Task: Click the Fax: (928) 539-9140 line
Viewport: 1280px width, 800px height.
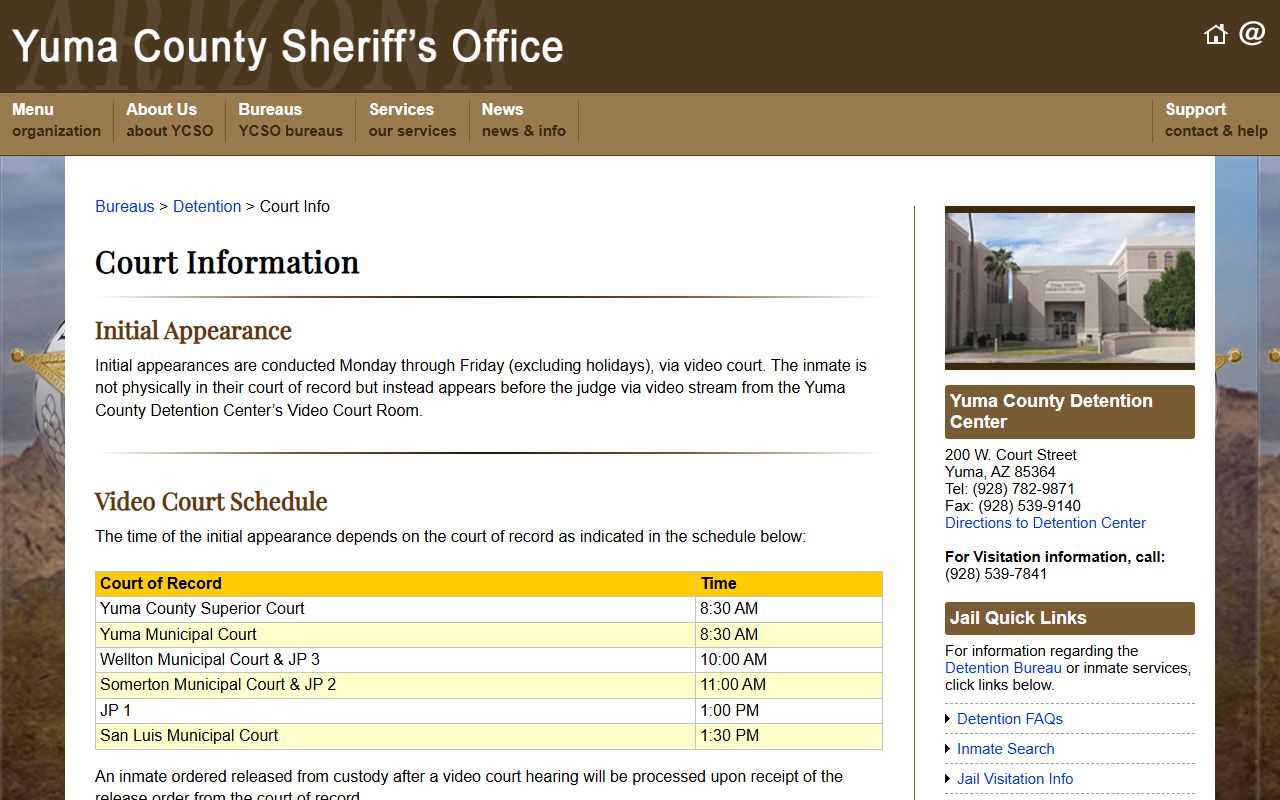Action: point(1013,506)
